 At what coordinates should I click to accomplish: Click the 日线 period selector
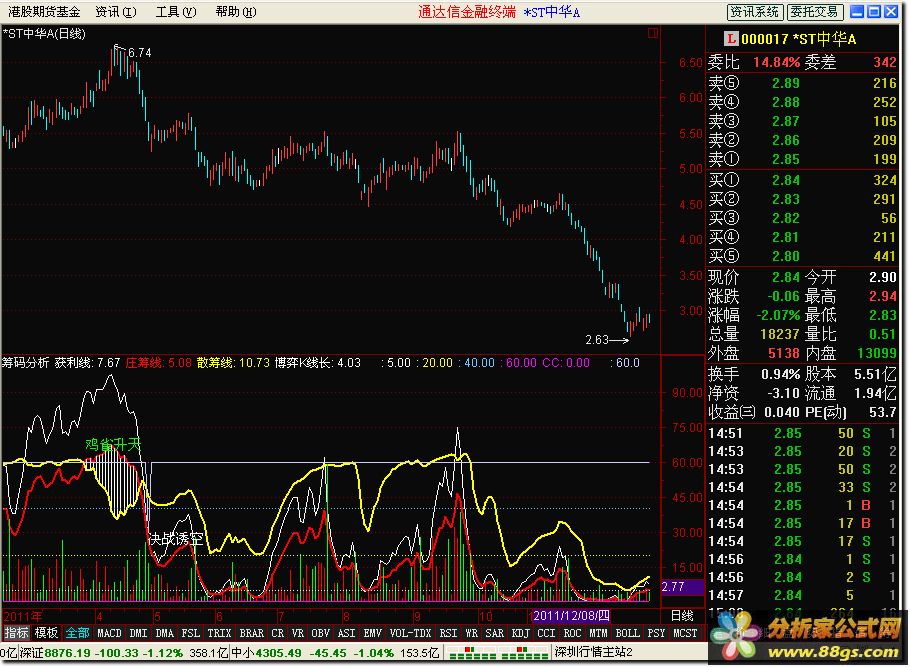tap(682, 615)
